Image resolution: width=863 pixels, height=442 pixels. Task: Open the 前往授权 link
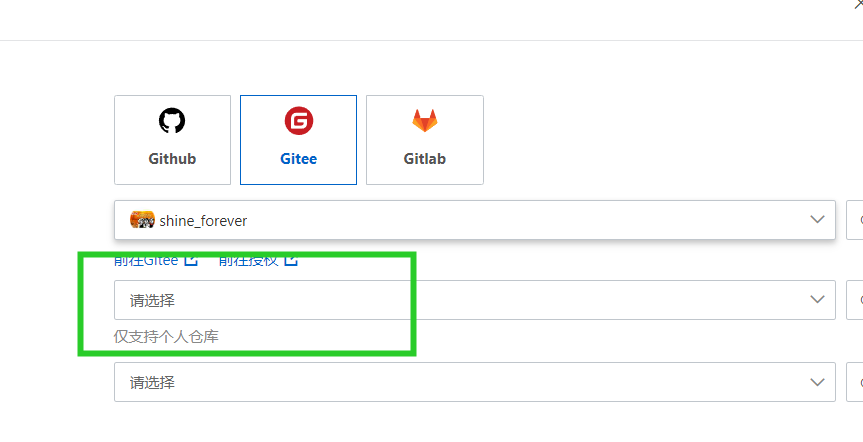coord(248,260)
